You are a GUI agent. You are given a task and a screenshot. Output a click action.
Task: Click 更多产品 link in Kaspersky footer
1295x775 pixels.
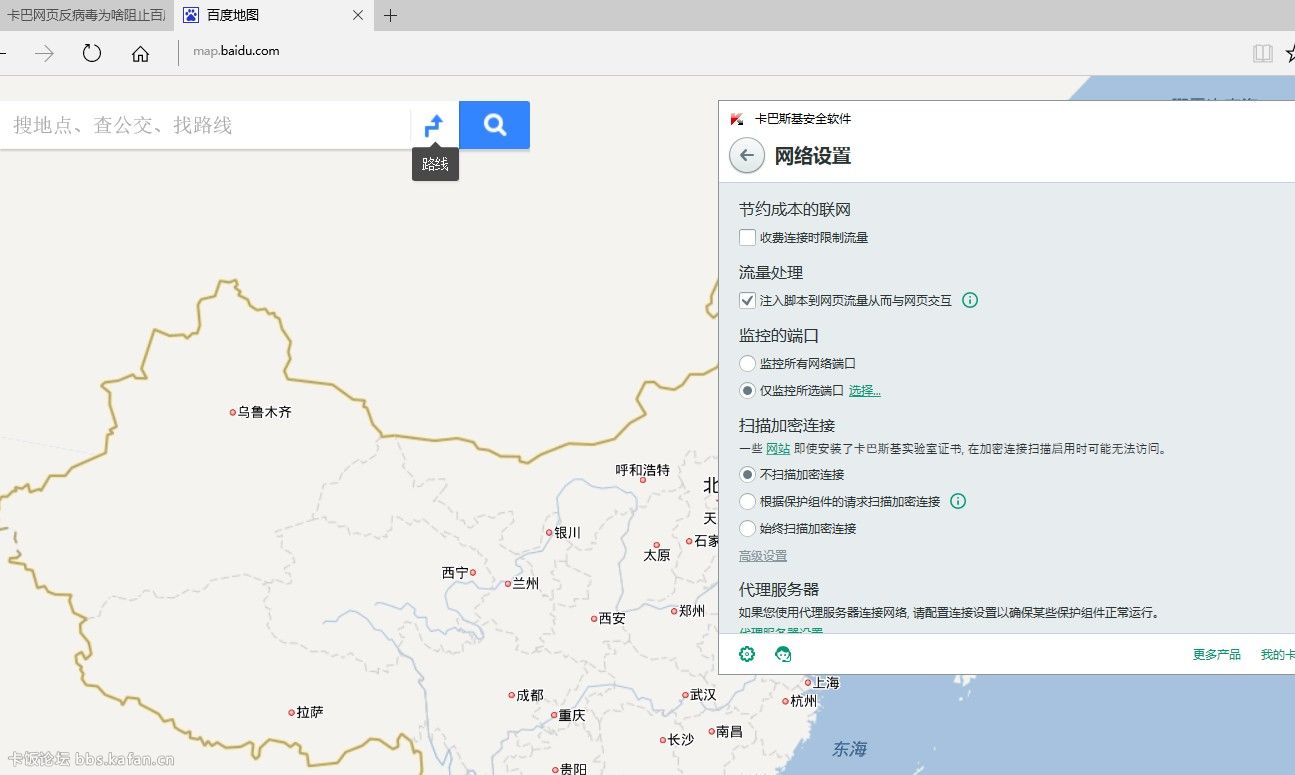point(1217,655)
